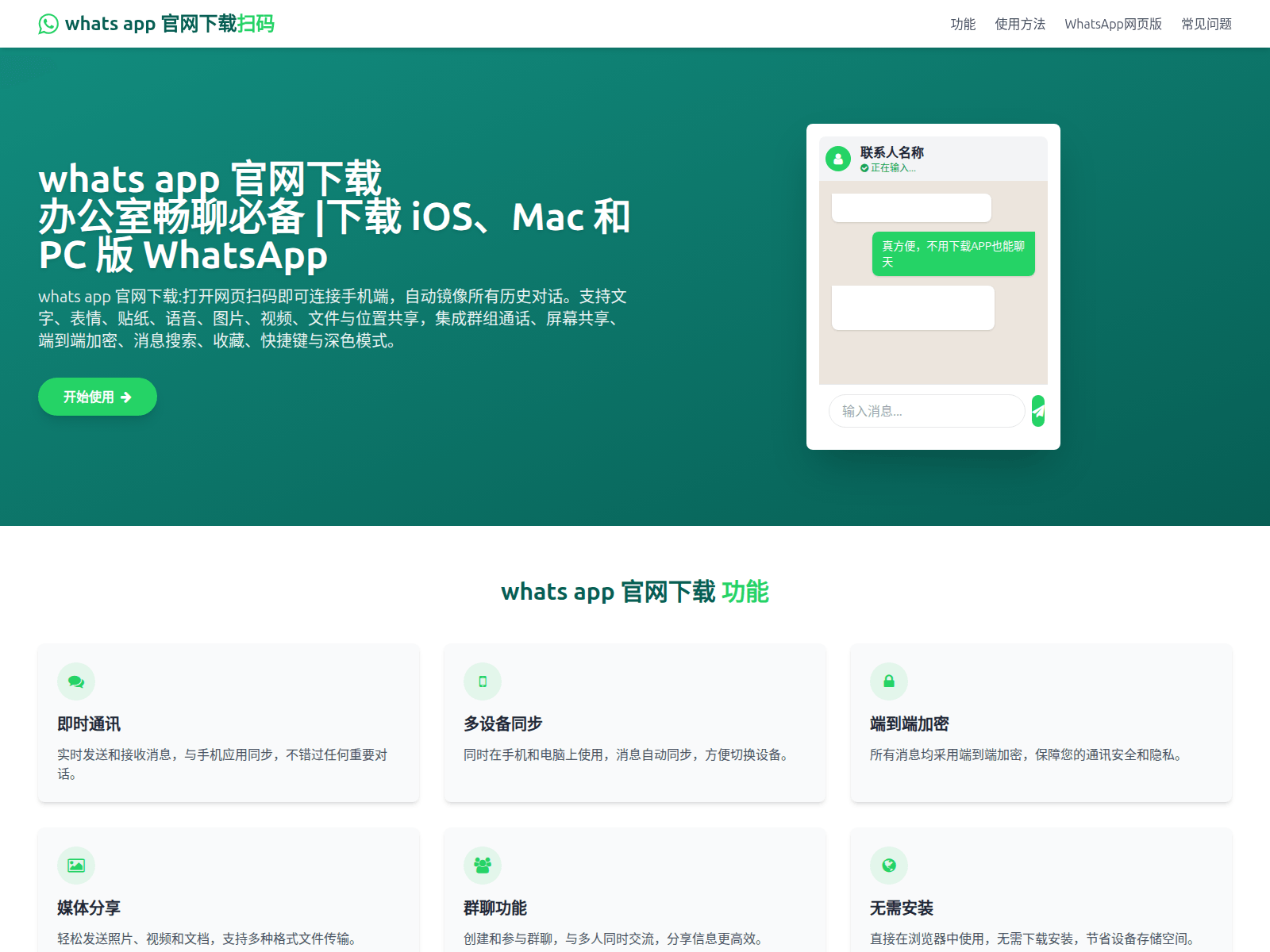Image resolution: width=1270 pixels, height=952 pixels.
Task: Click the globe icon for 无需安装
Action: pos(889,866)
